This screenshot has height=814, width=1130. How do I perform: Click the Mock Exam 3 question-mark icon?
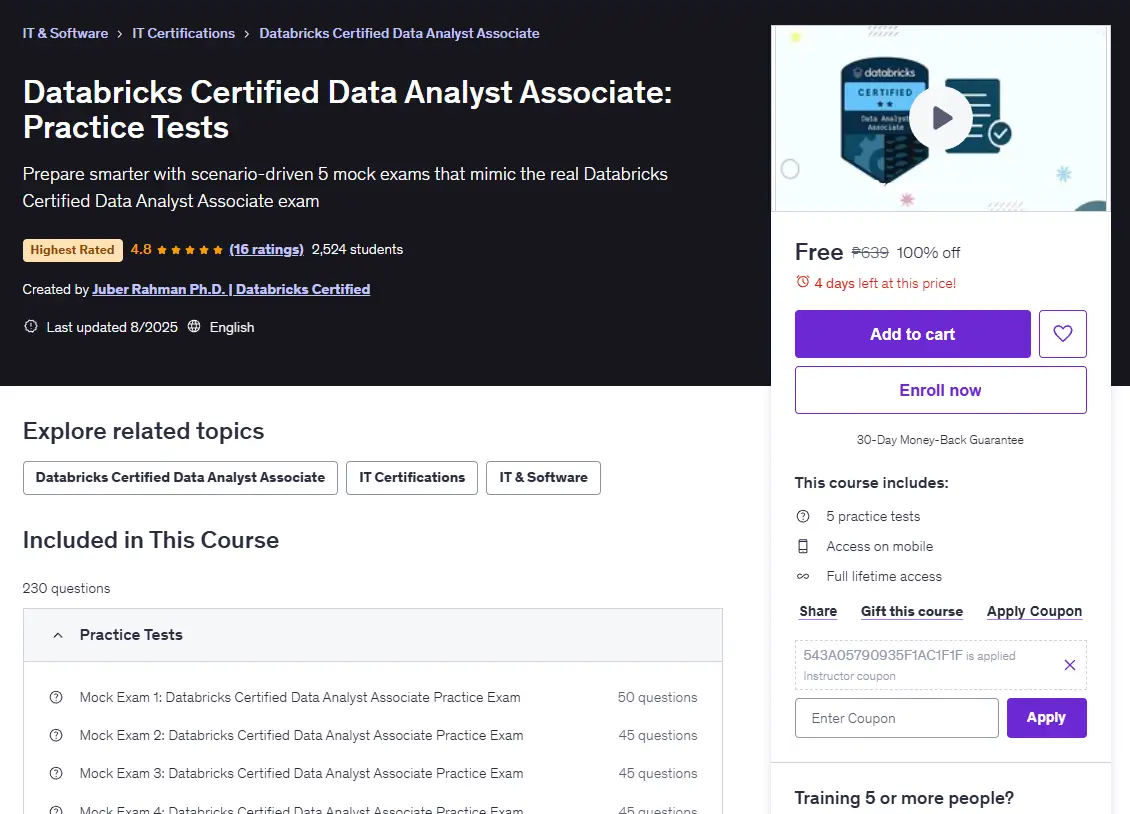(x=55, y=773)
